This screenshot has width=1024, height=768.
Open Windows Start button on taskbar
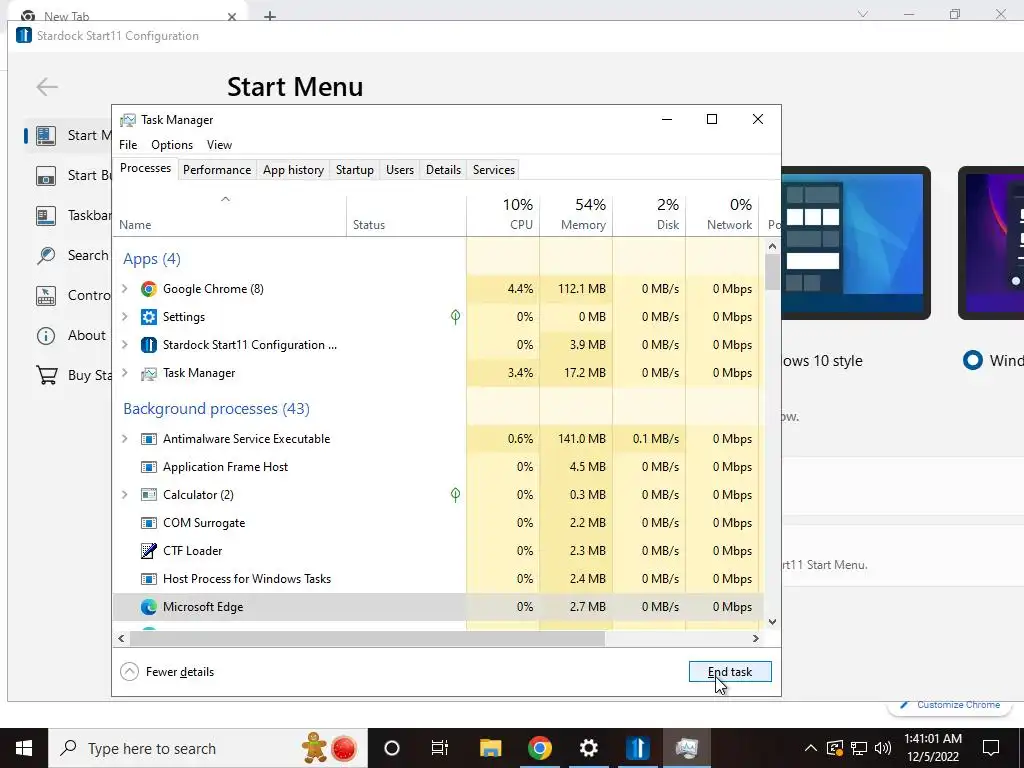[x=24, y=748]
